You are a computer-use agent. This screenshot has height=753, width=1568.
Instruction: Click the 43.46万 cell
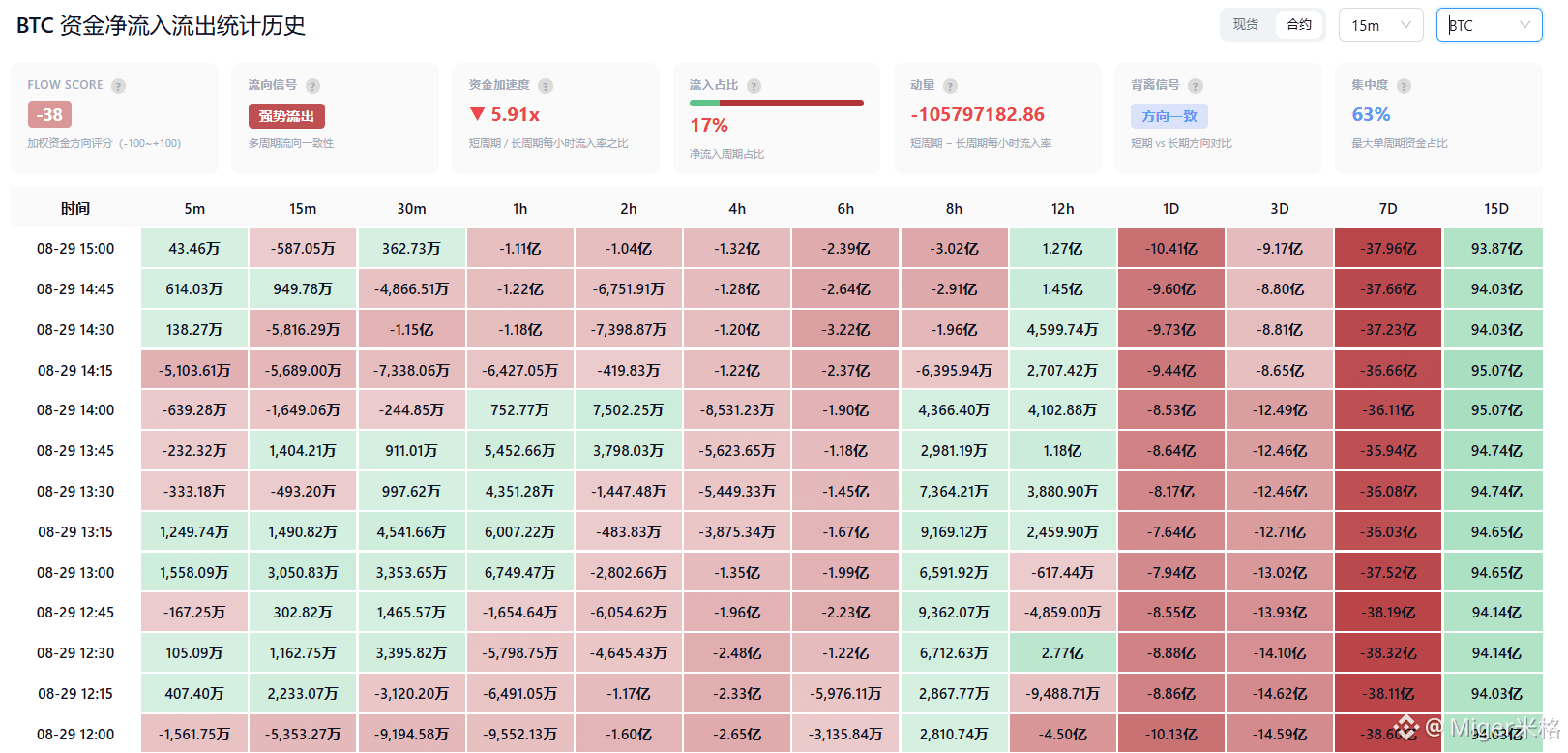tap(194, 249)
